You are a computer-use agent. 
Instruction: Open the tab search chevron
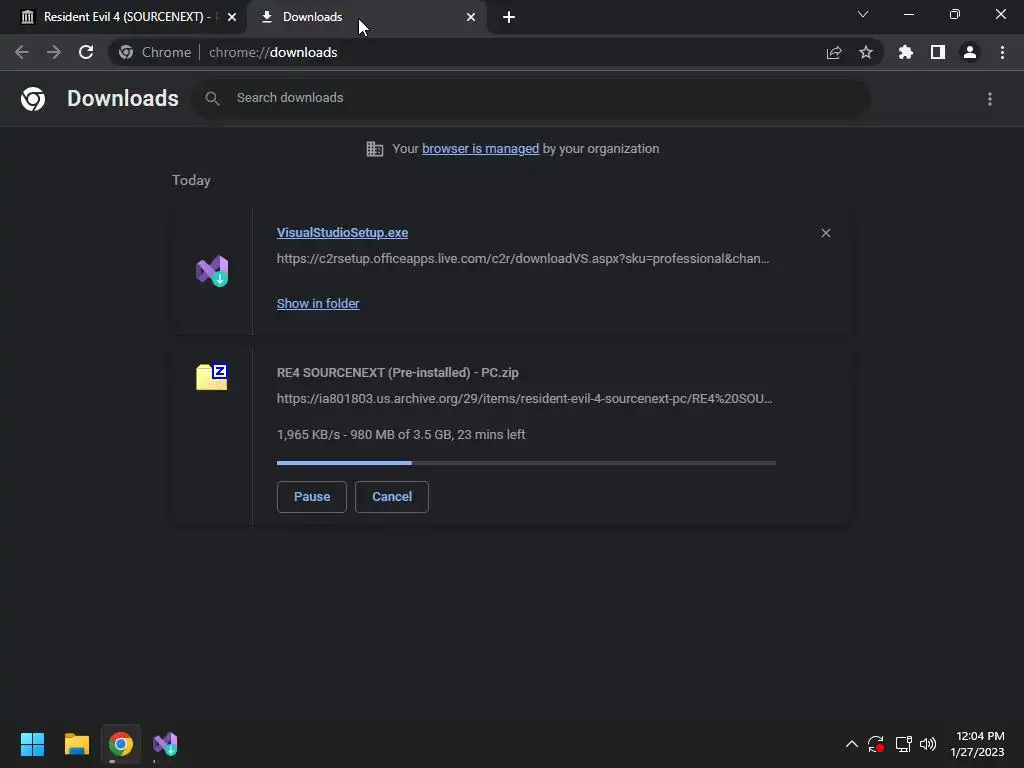(x=863, y=14)
